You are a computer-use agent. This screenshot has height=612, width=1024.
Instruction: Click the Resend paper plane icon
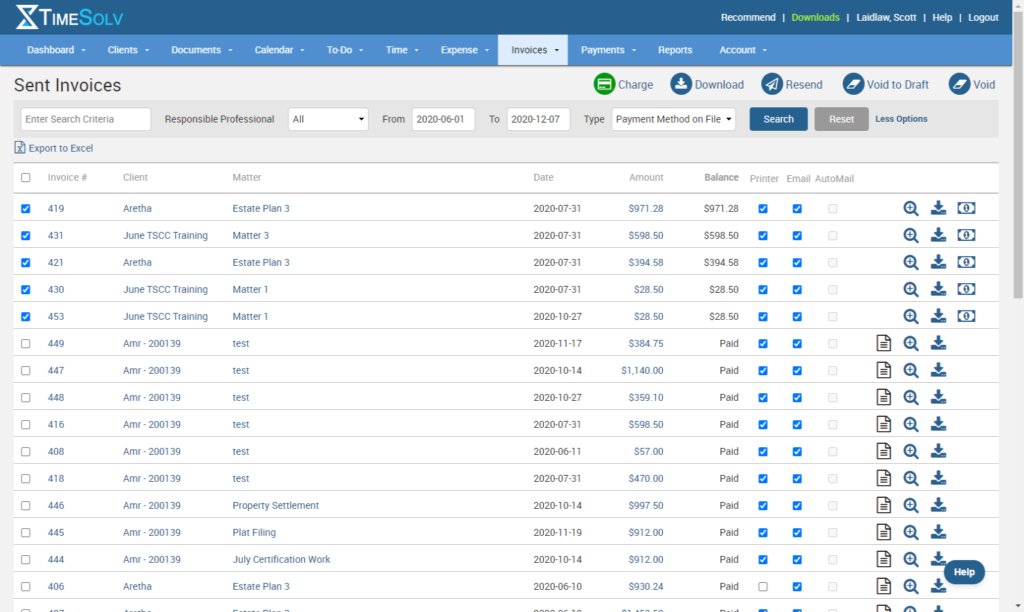coord(772,84)
